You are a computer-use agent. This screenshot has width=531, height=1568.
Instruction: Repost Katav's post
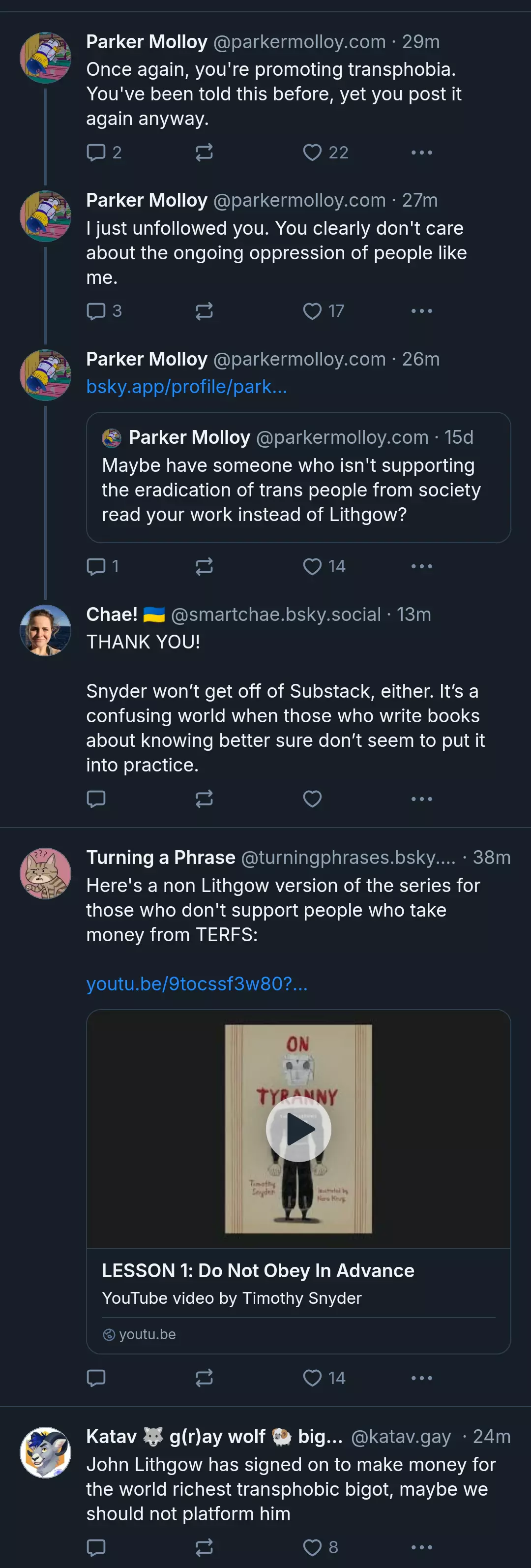(x=204, y=1547)
